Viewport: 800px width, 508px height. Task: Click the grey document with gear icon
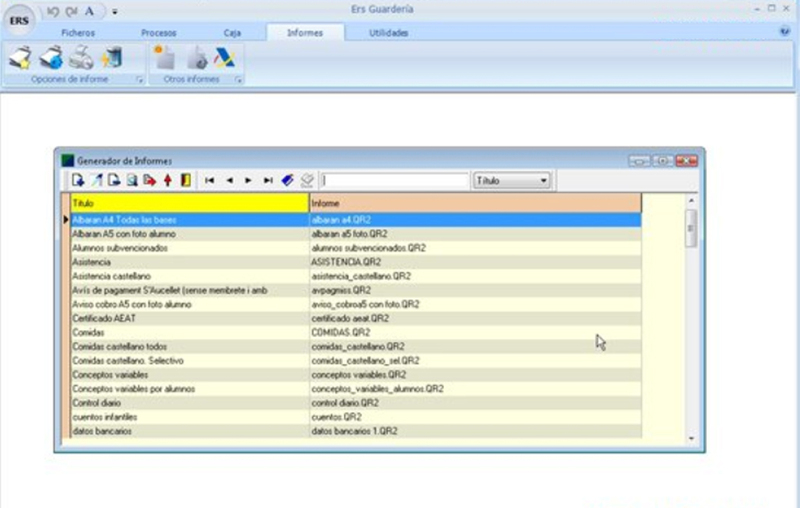[196, 58]
